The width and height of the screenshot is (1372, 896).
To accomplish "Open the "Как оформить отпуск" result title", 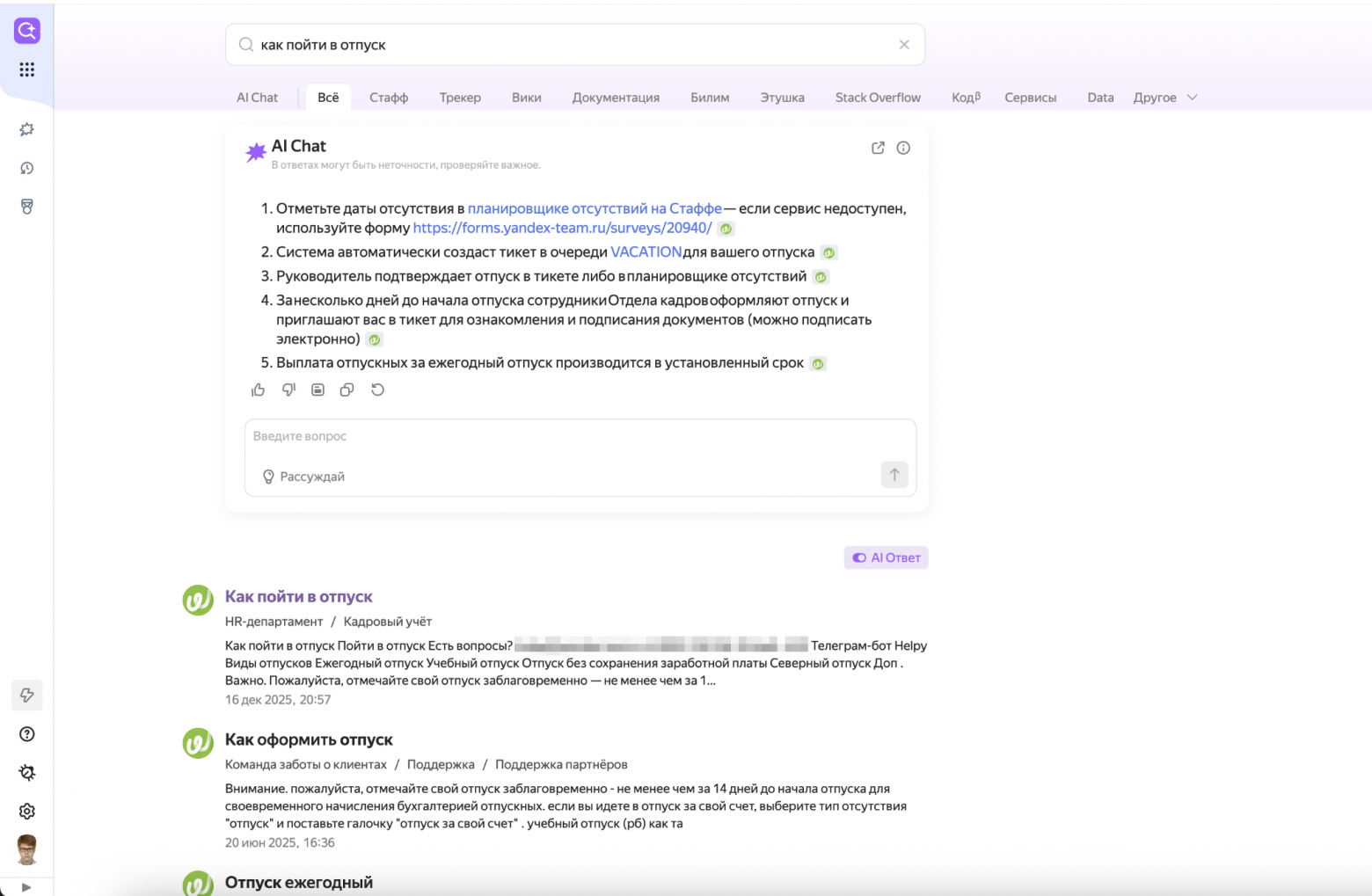I will 309,740.
